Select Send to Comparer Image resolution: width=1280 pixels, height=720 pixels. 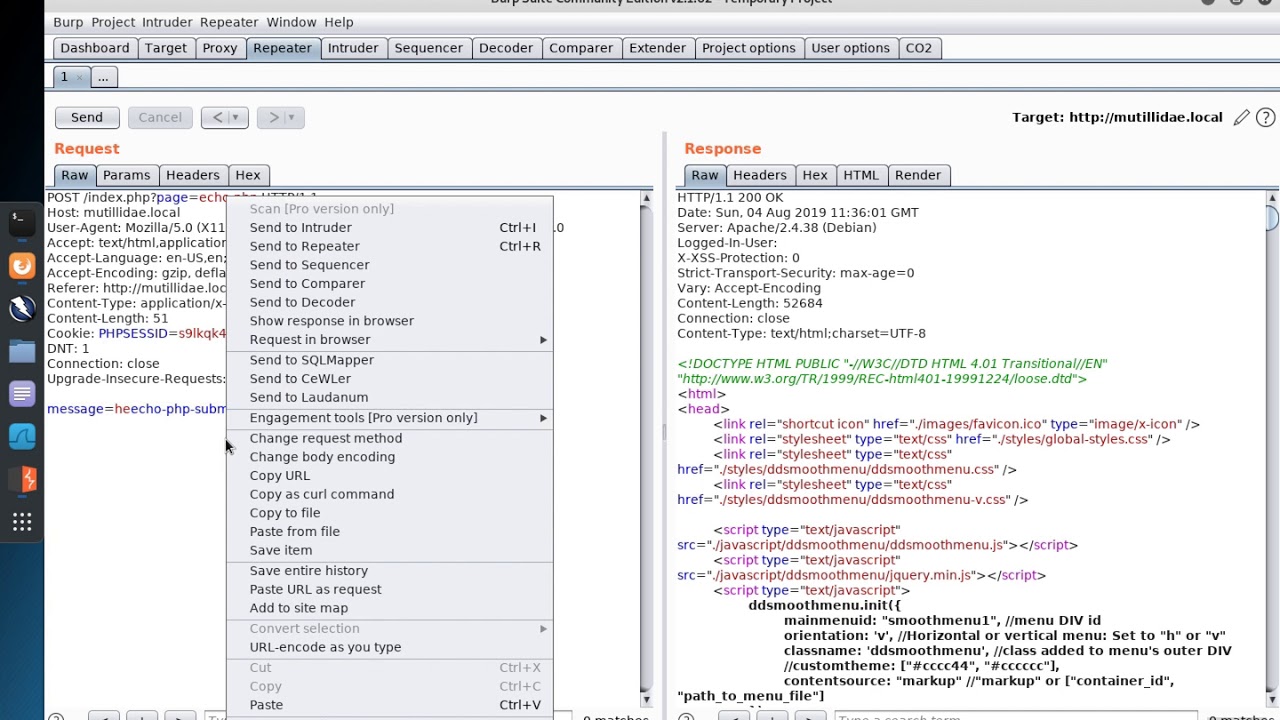click(x=390, y=283)
